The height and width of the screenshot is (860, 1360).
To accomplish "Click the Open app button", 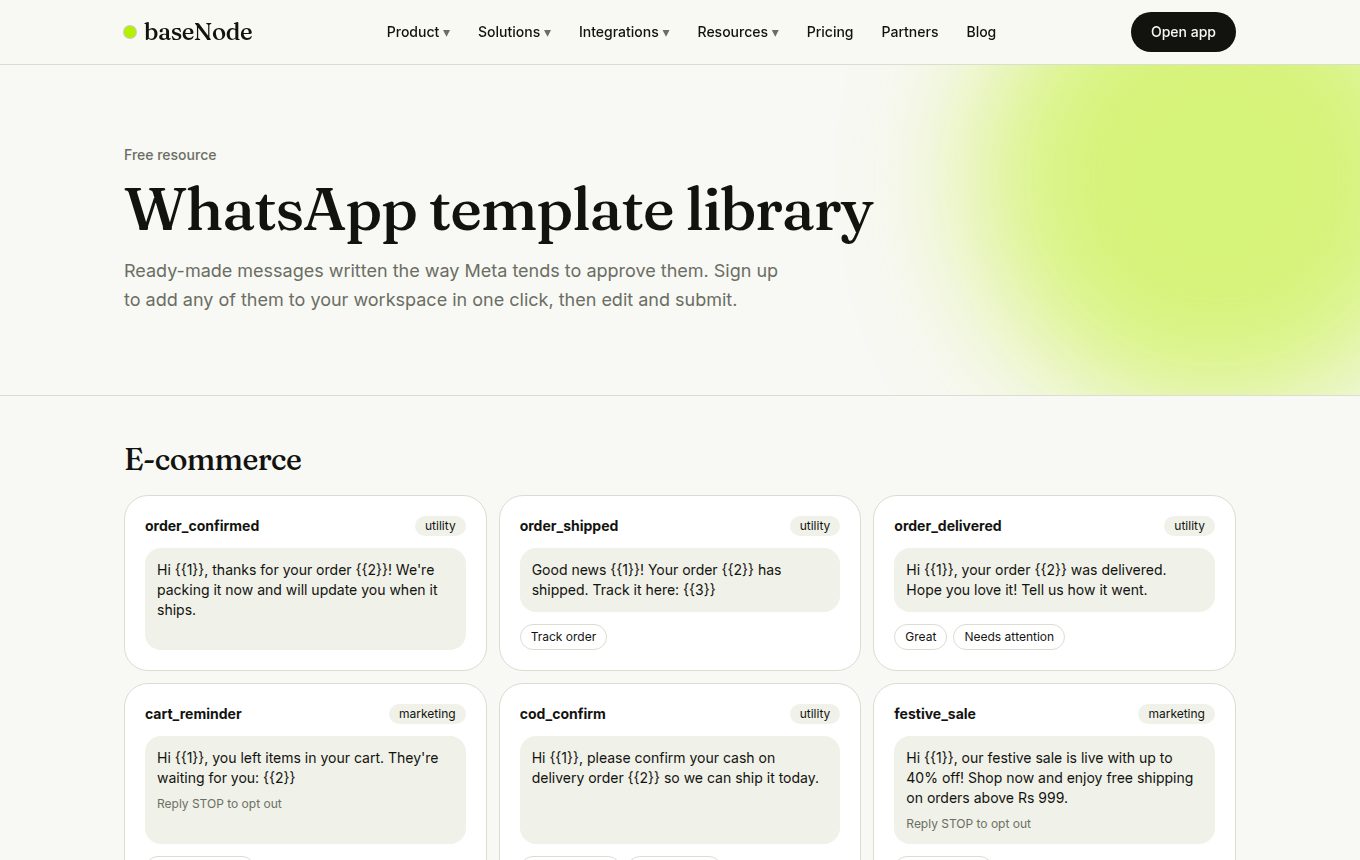I will coord(1183,32).
